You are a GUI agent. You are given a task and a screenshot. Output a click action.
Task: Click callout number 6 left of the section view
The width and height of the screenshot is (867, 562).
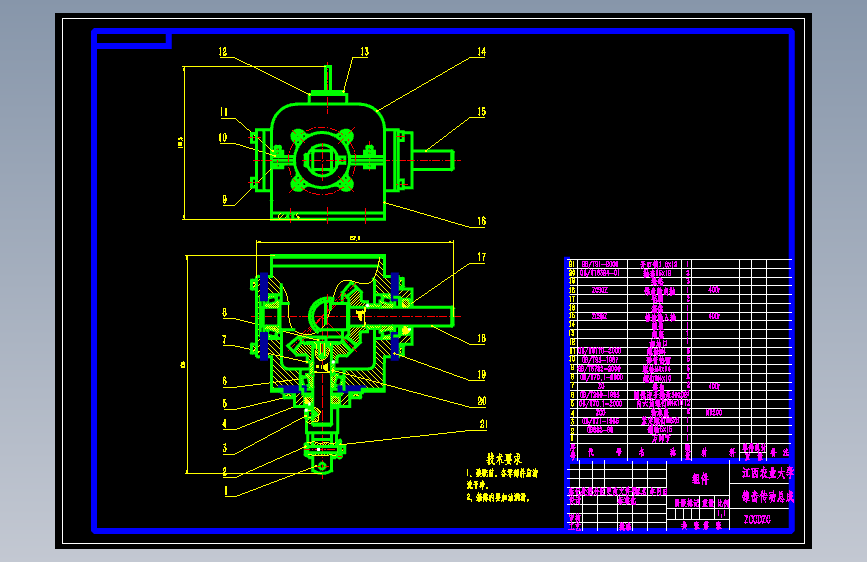pyautogui.click(x=224, y=381)
